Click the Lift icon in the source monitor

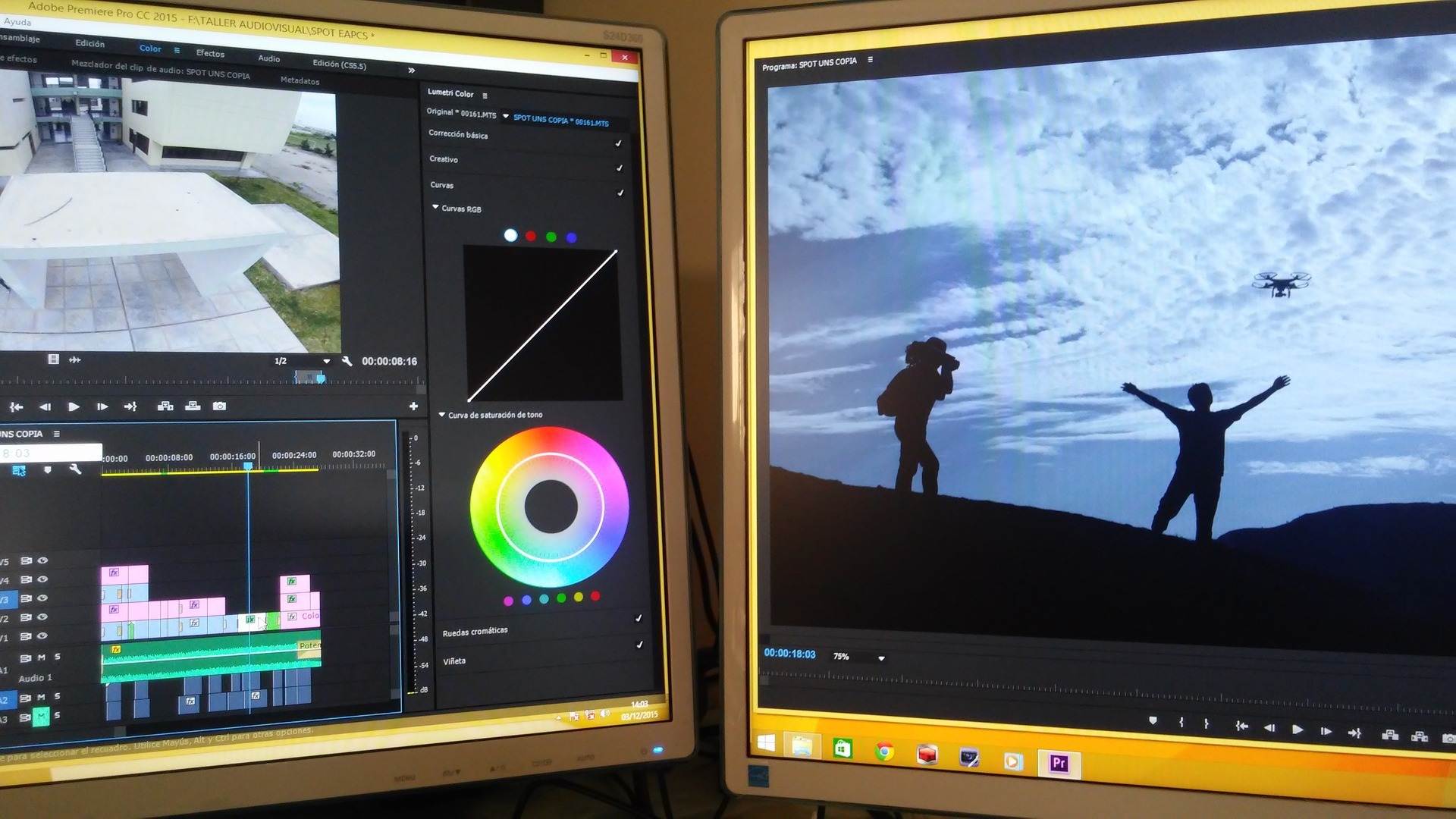point(166,406)
